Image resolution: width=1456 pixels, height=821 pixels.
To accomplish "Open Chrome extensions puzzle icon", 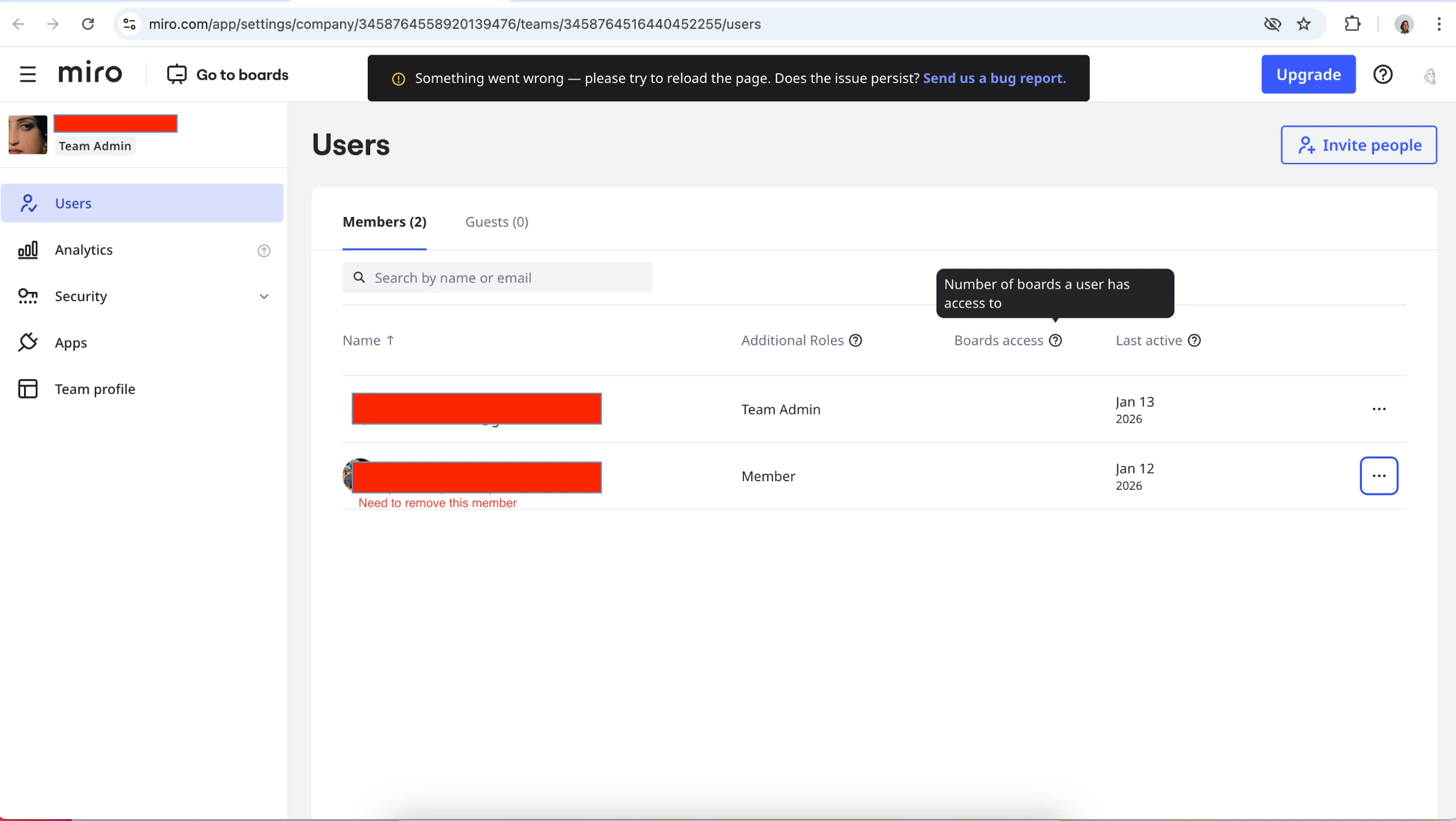I will pos(1352,24).
